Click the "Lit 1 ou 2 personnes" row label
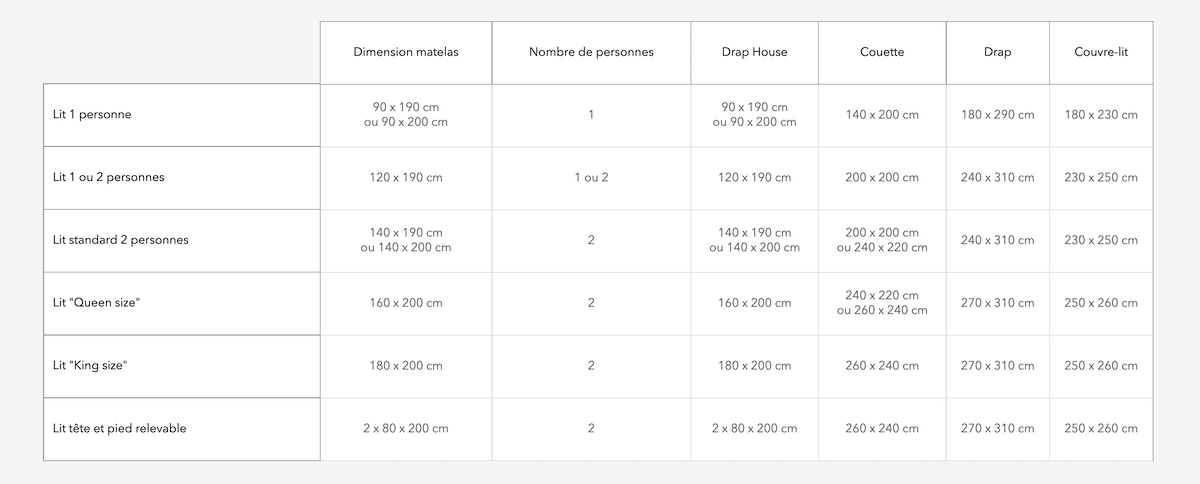 tap(109, 177)
